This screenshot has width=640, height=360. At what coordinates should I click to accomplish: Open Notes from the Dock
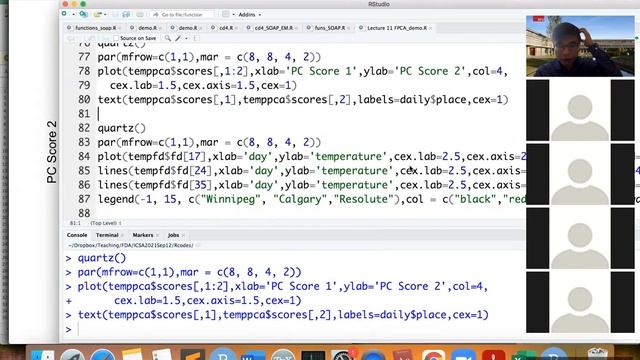click(132, 354)
